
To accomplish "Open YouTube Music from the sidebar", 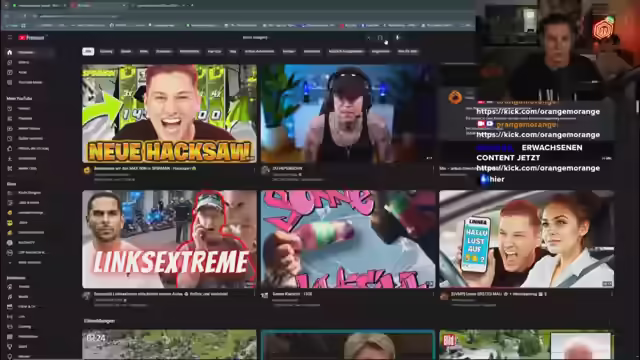I will 28,82.
